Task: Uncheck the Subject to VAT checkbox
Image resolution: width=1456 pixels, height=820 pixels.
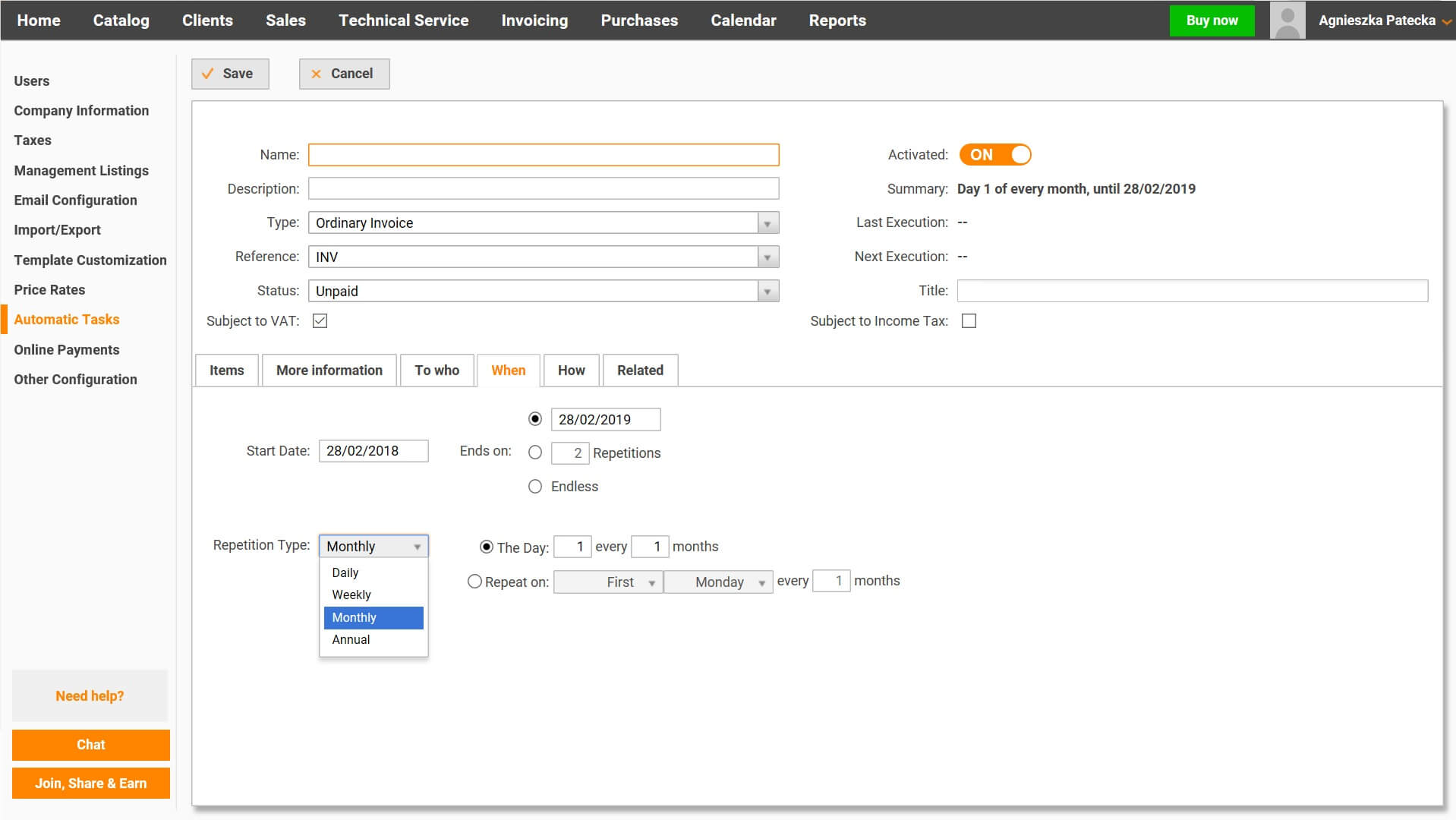Action: [x=320, y=320]
